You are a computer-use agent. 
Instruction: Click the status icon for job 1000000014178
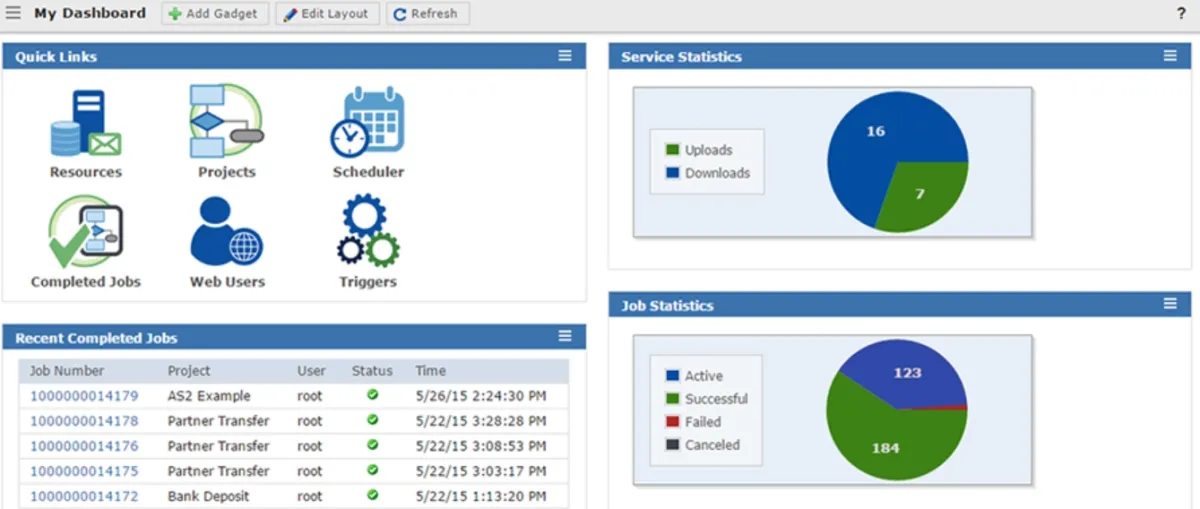[x=373, y=420]
